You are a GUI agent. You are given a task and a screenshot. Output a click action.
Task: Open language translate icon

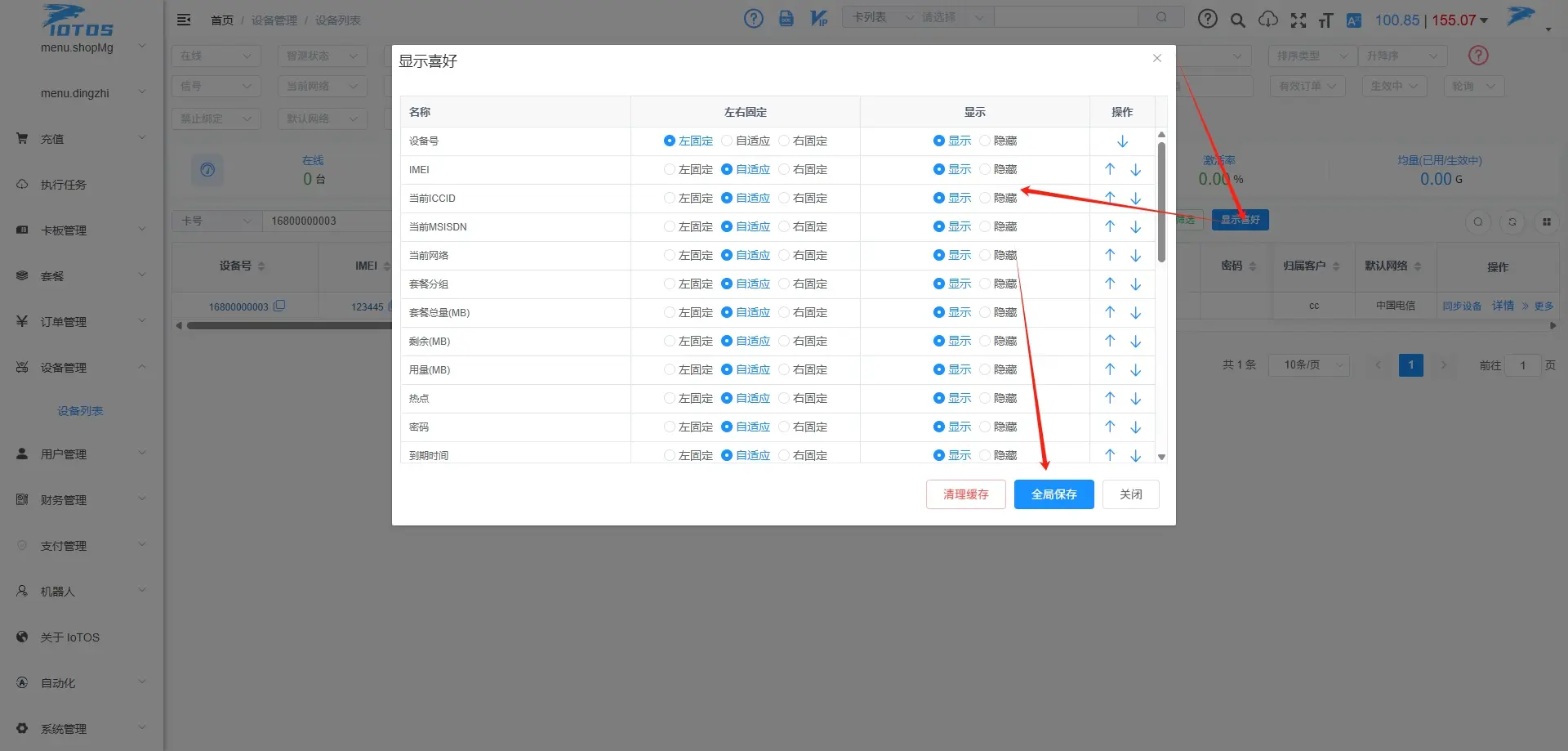[x=1354, y=20]
